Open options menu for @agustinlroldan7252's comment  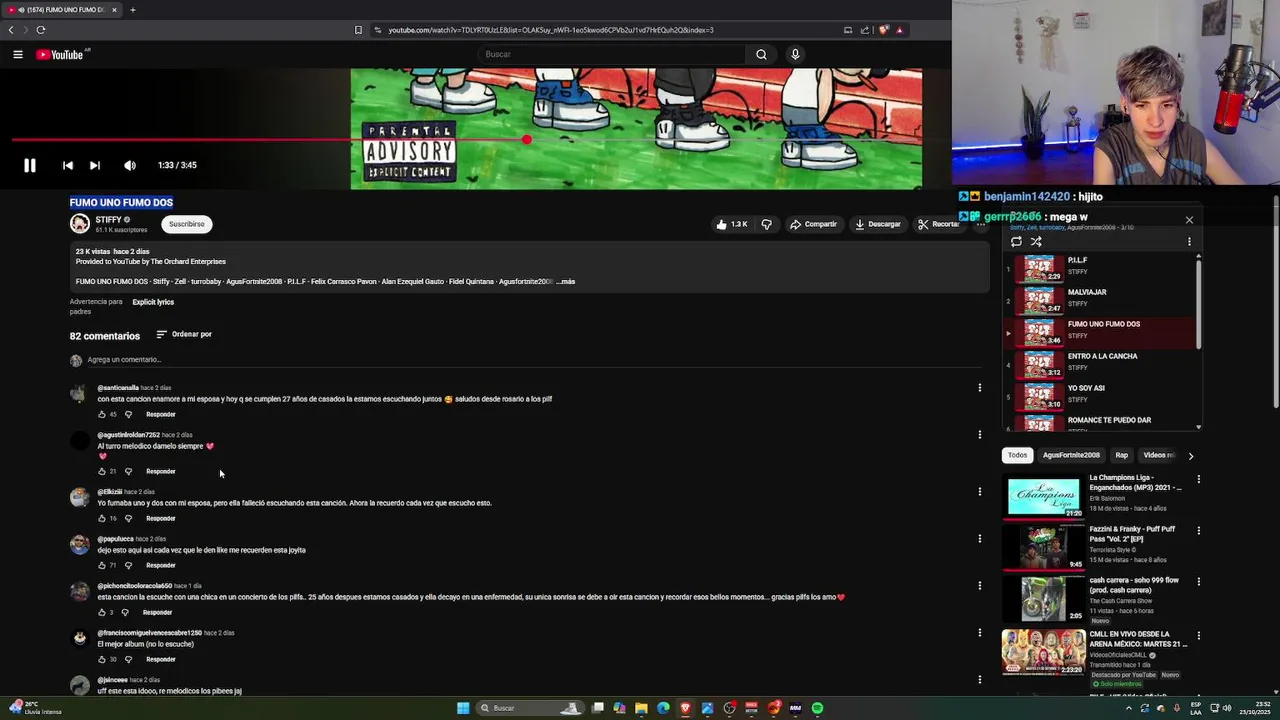[980, 434]
